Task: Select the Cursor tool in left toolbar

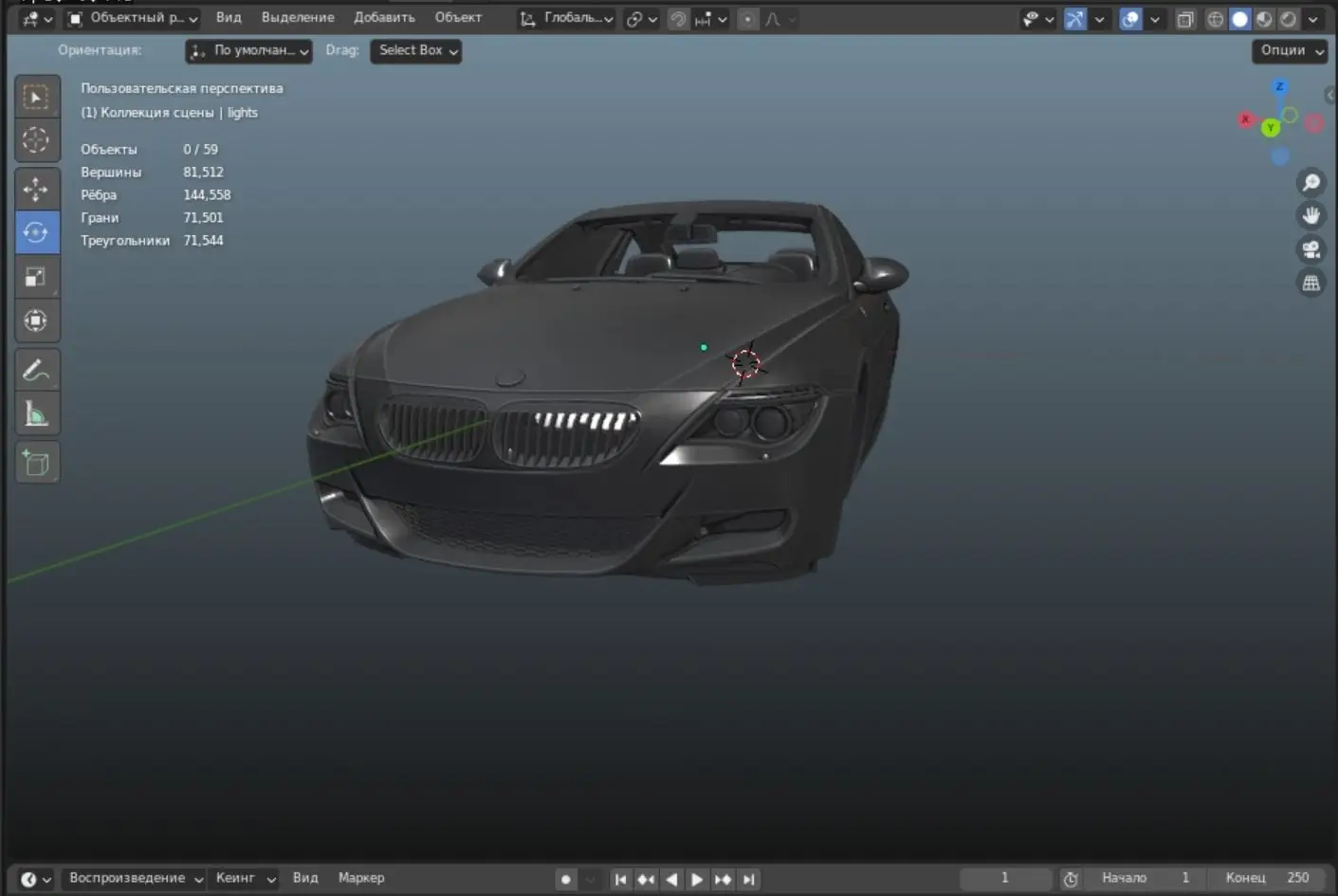Action: tap(36, 141)
